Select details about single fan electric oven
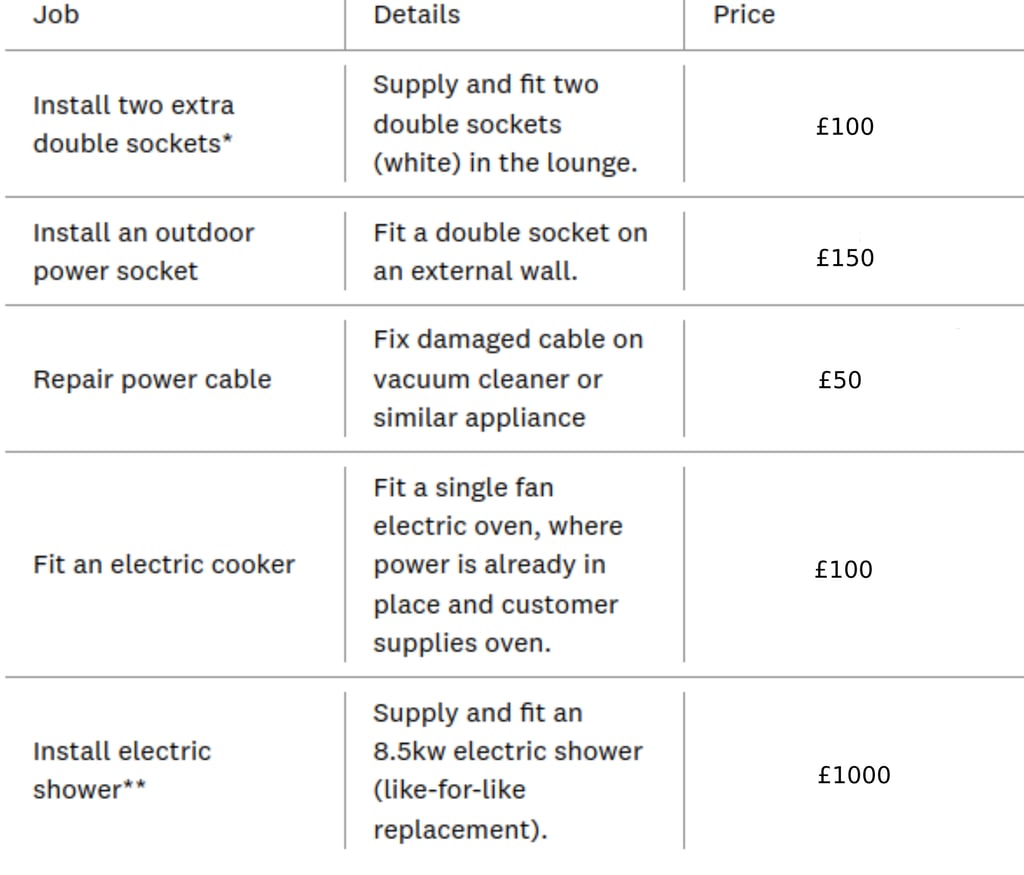 (497, 507)
